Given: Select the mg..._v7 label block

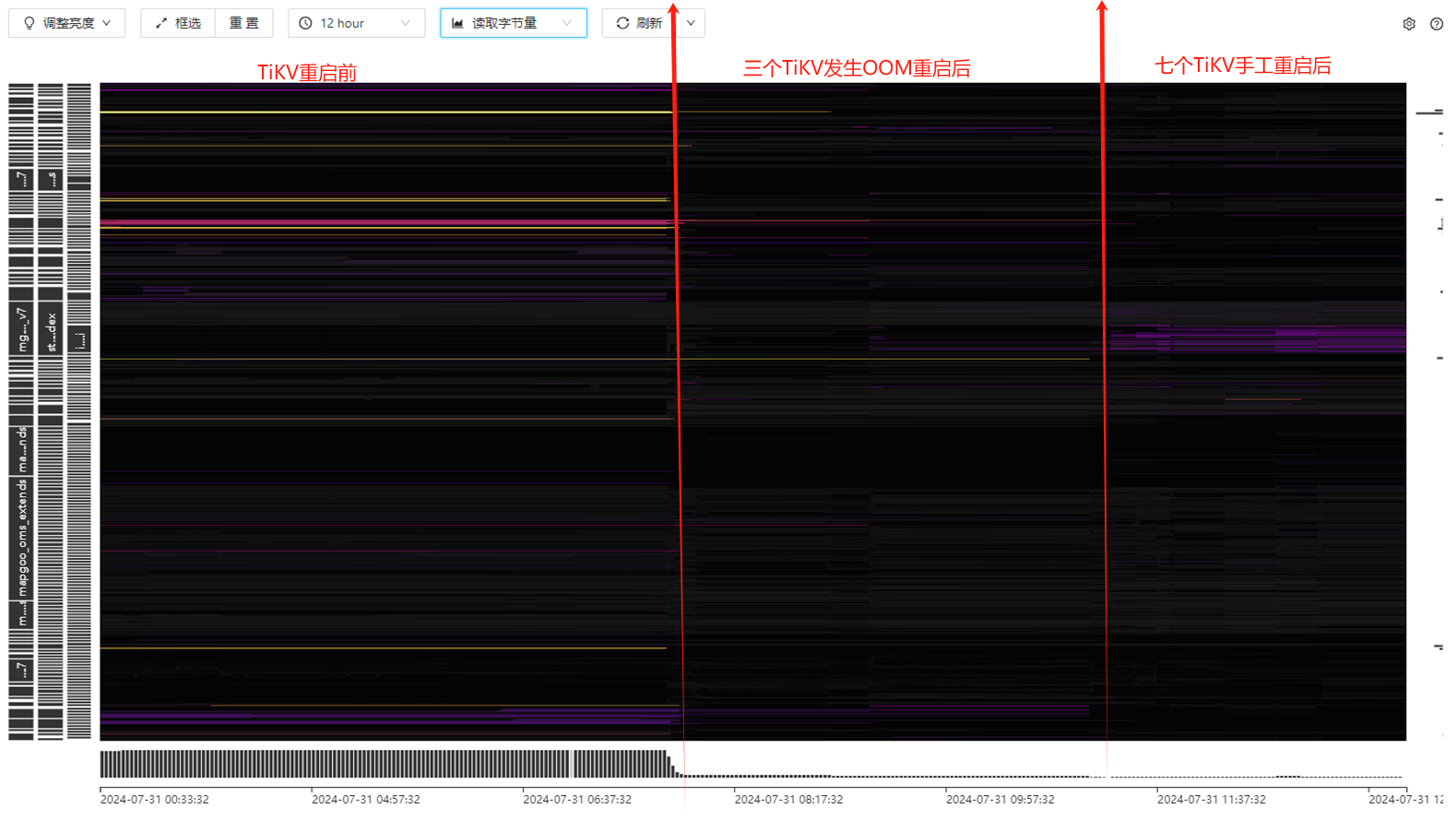Looking at the screenshot, I should [22, 329].
